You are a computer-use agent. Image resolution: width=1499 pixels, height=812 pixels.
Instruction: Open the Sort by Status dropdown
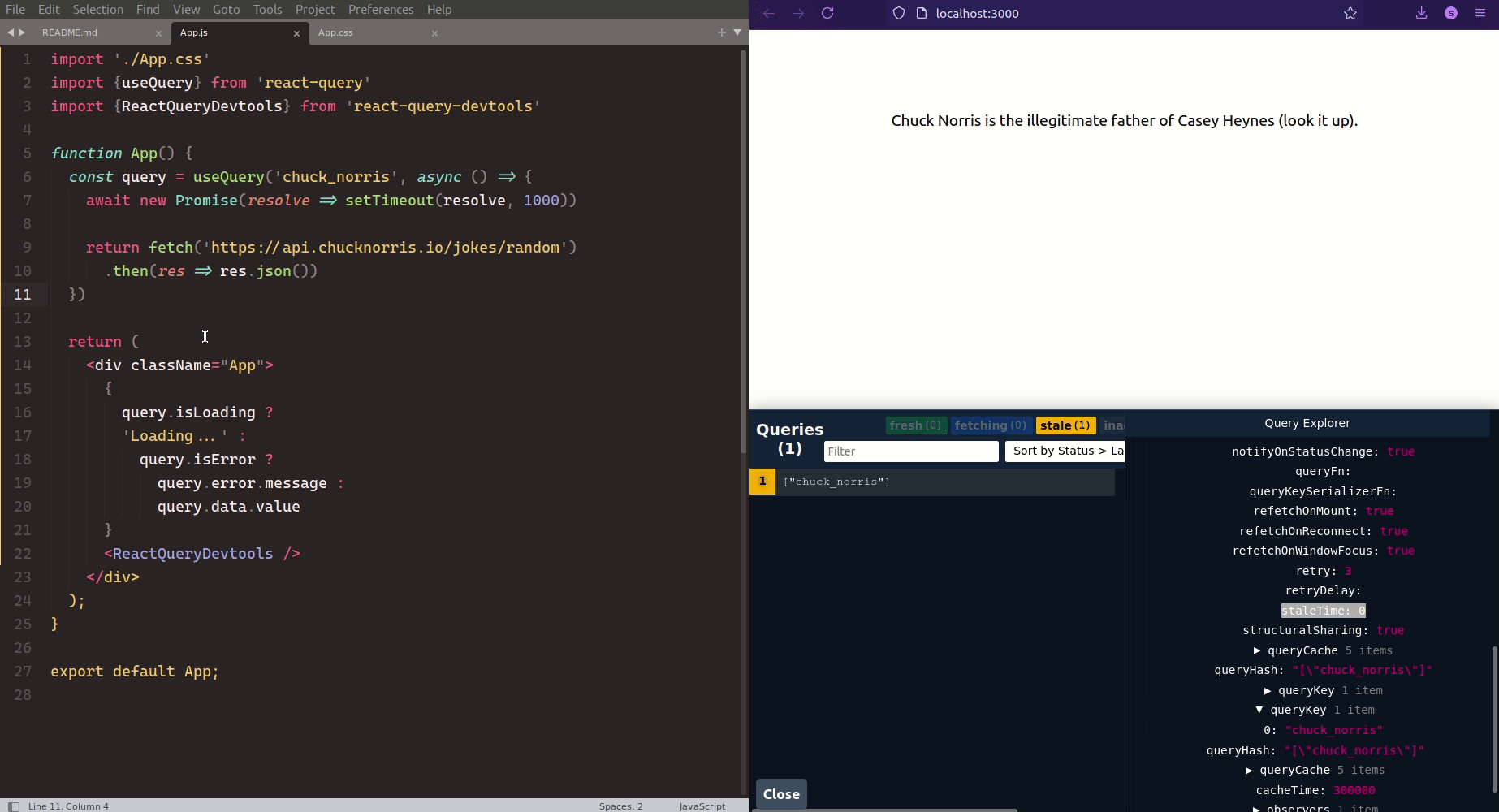pos(1065,451)
